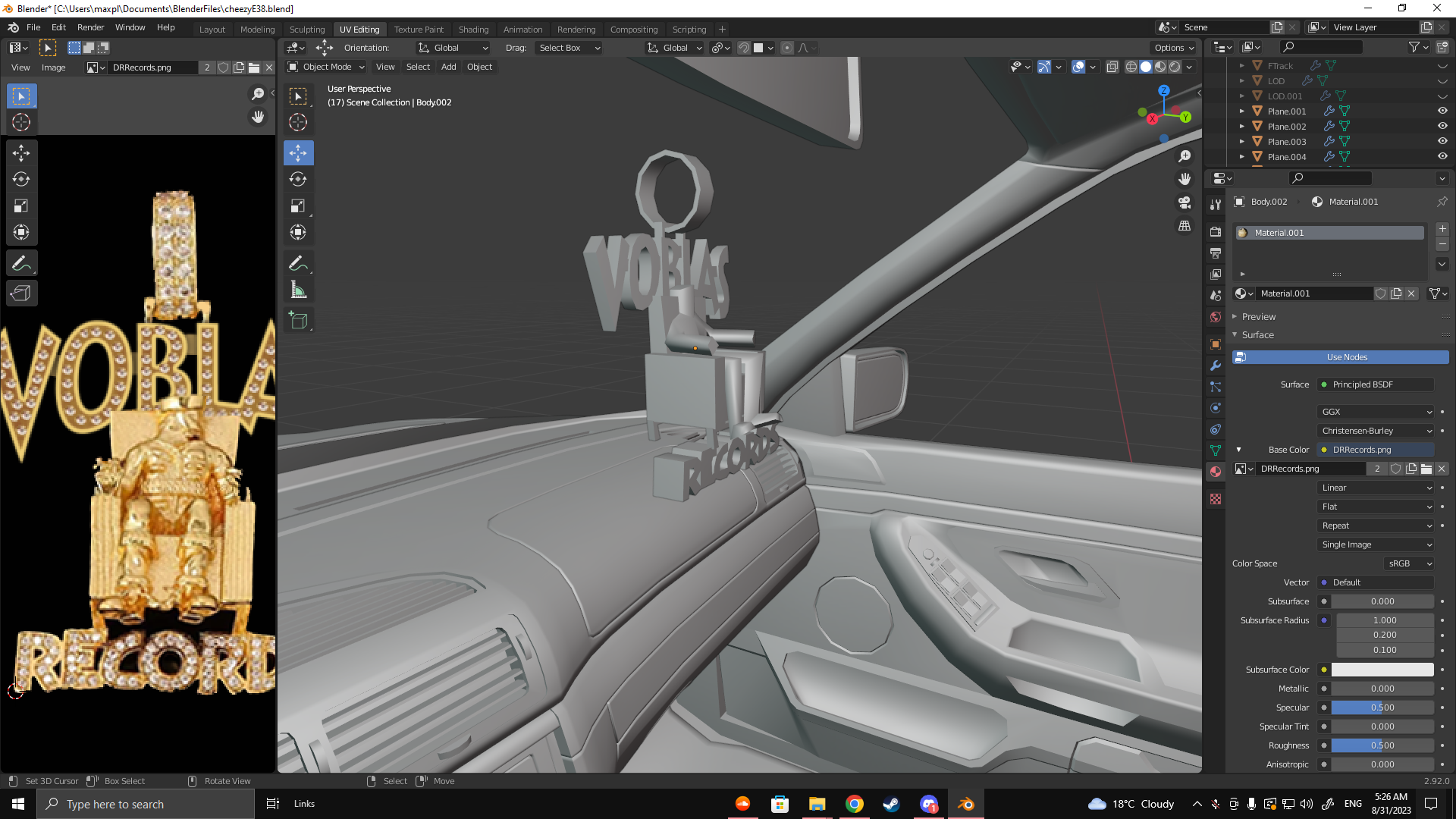
Task: Open Steam from the taskbar
Action: [892, 804]
